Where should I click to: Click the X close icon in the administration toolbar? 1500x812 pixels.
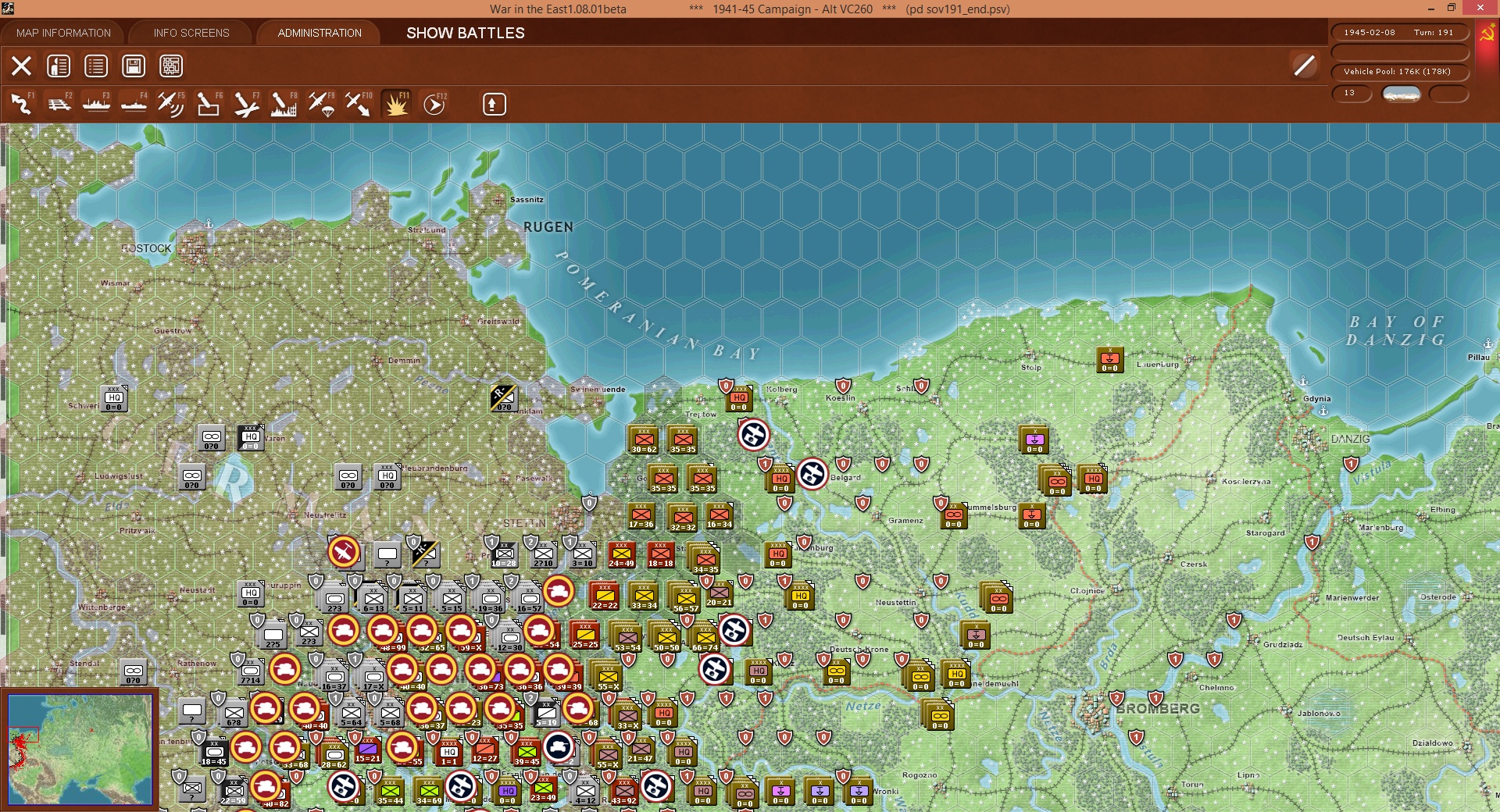point(21,66)
